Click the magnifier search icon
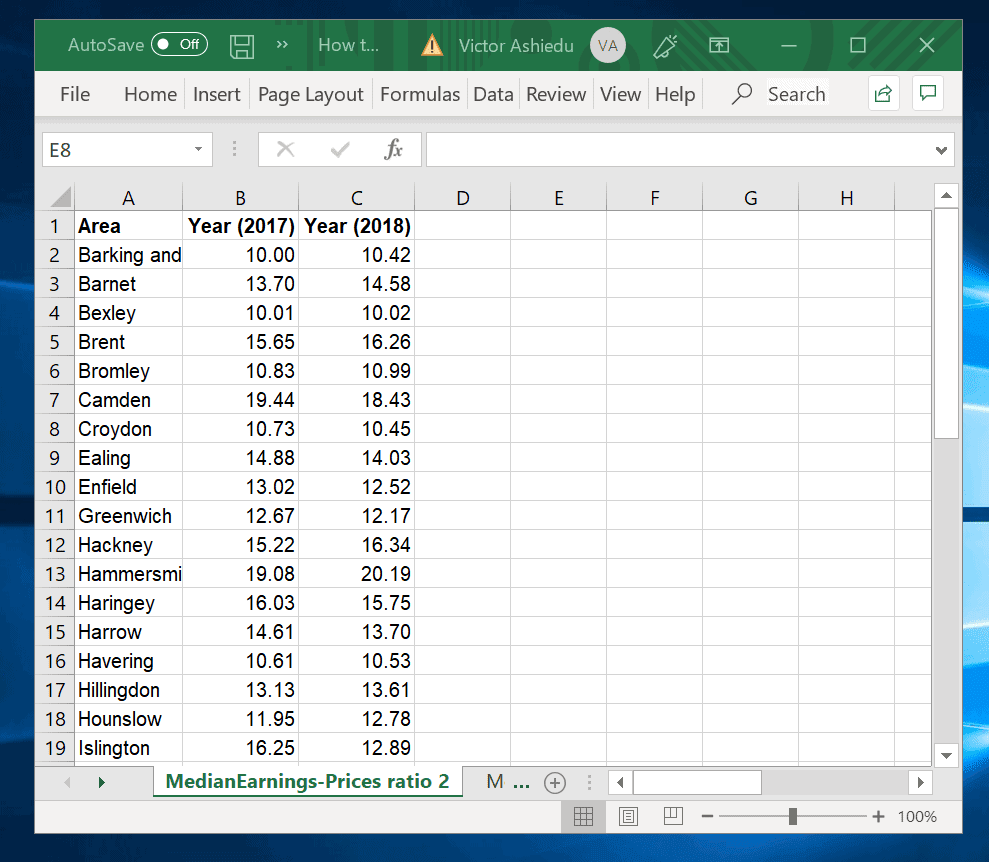The width and height of the screenshot is (989, 862). coord(742,93)
